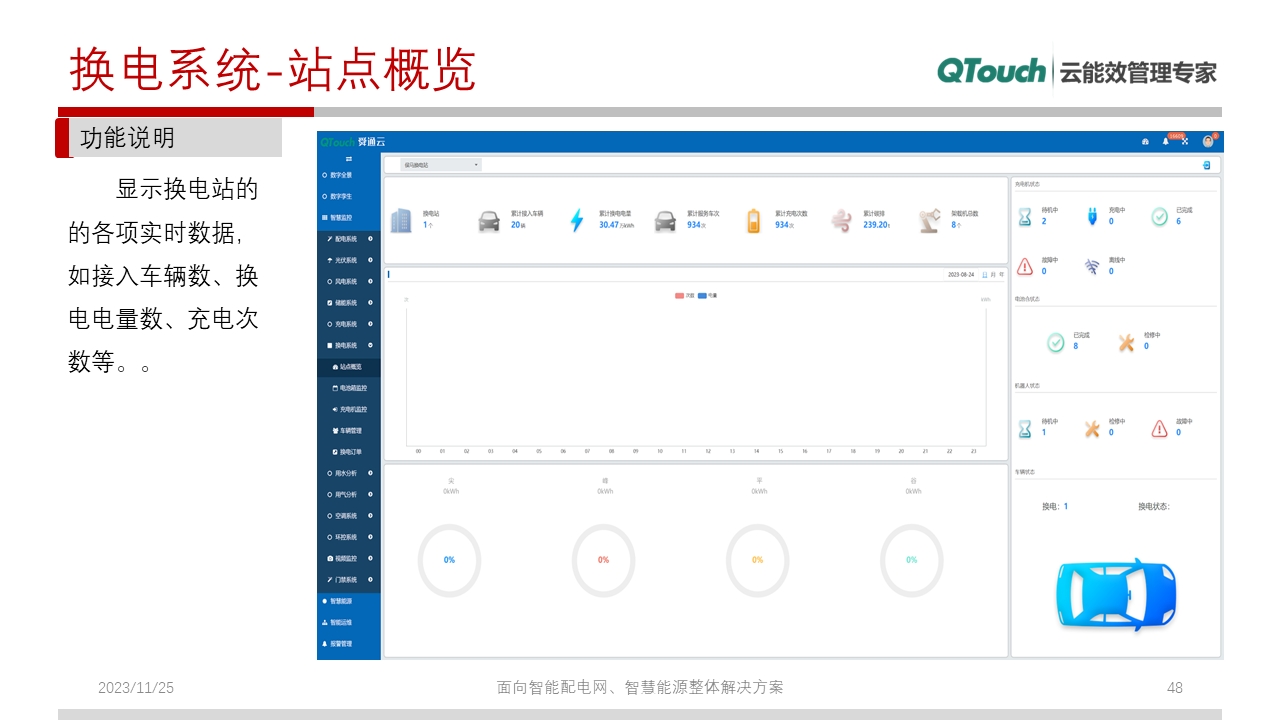The width and height of the screenshot is (1280, 720).
Task: Click the notification bell in the top bar
Action: (x=1165, y=142)
